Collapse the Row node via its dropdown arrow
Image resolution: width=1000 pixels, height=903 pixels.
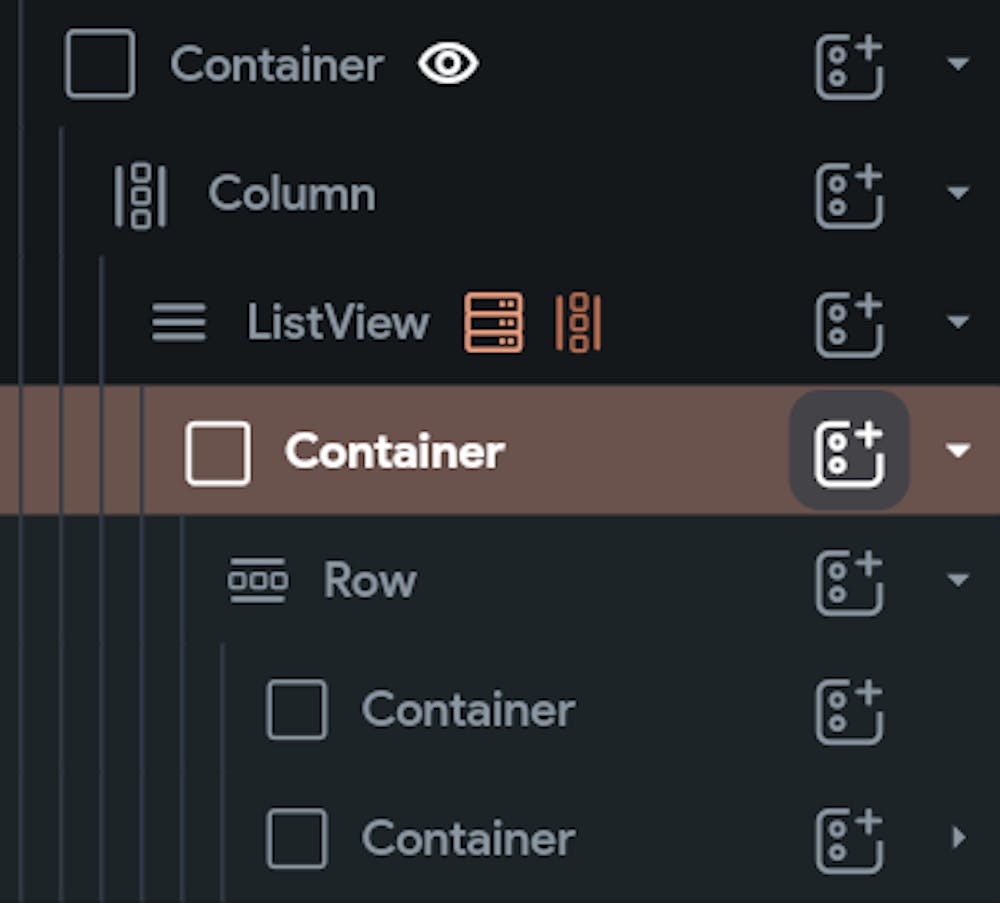[x=958, y=579]
